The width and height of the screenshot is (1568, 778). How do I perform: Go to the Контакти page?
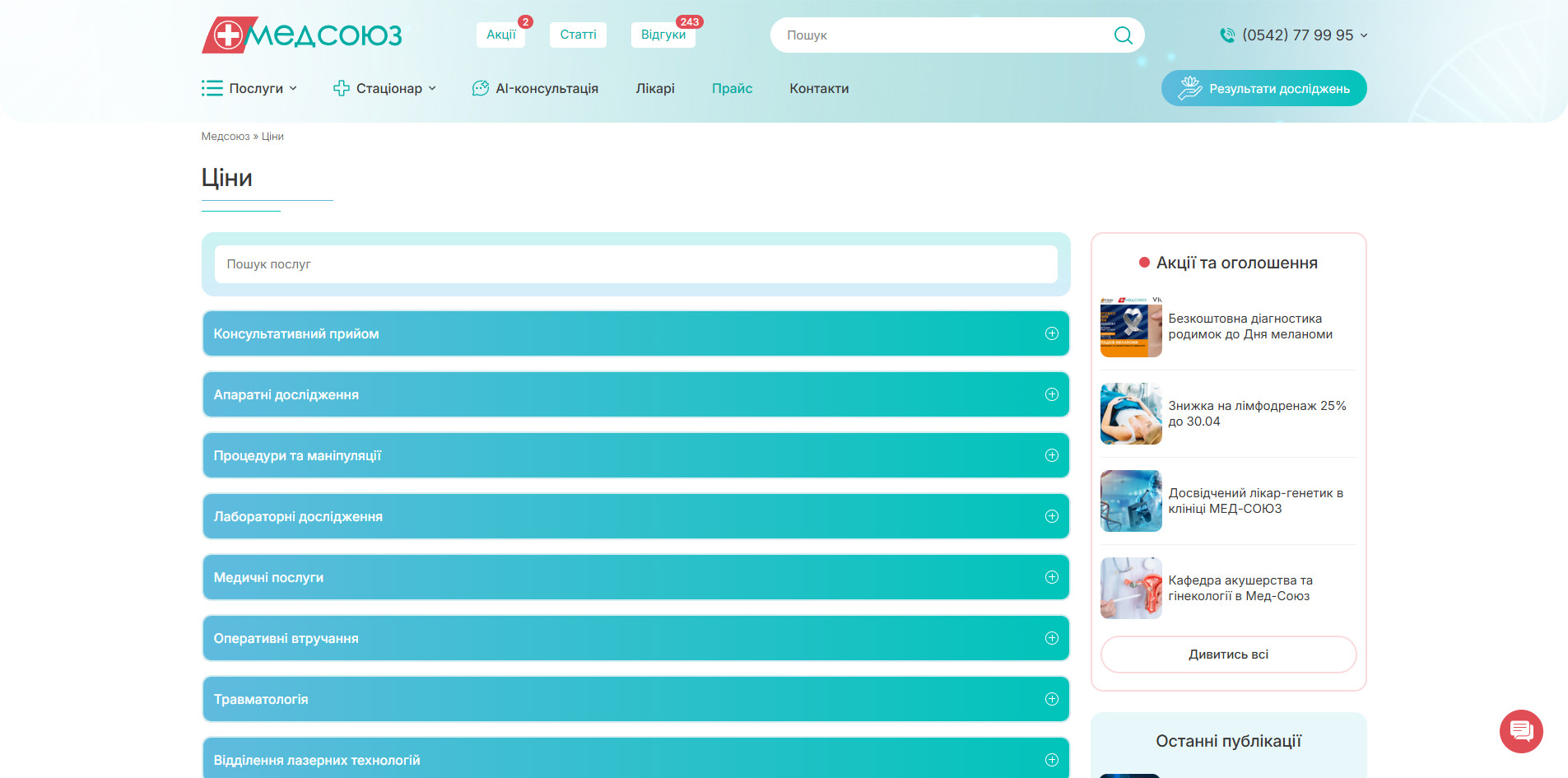click(x=819, y=88)
